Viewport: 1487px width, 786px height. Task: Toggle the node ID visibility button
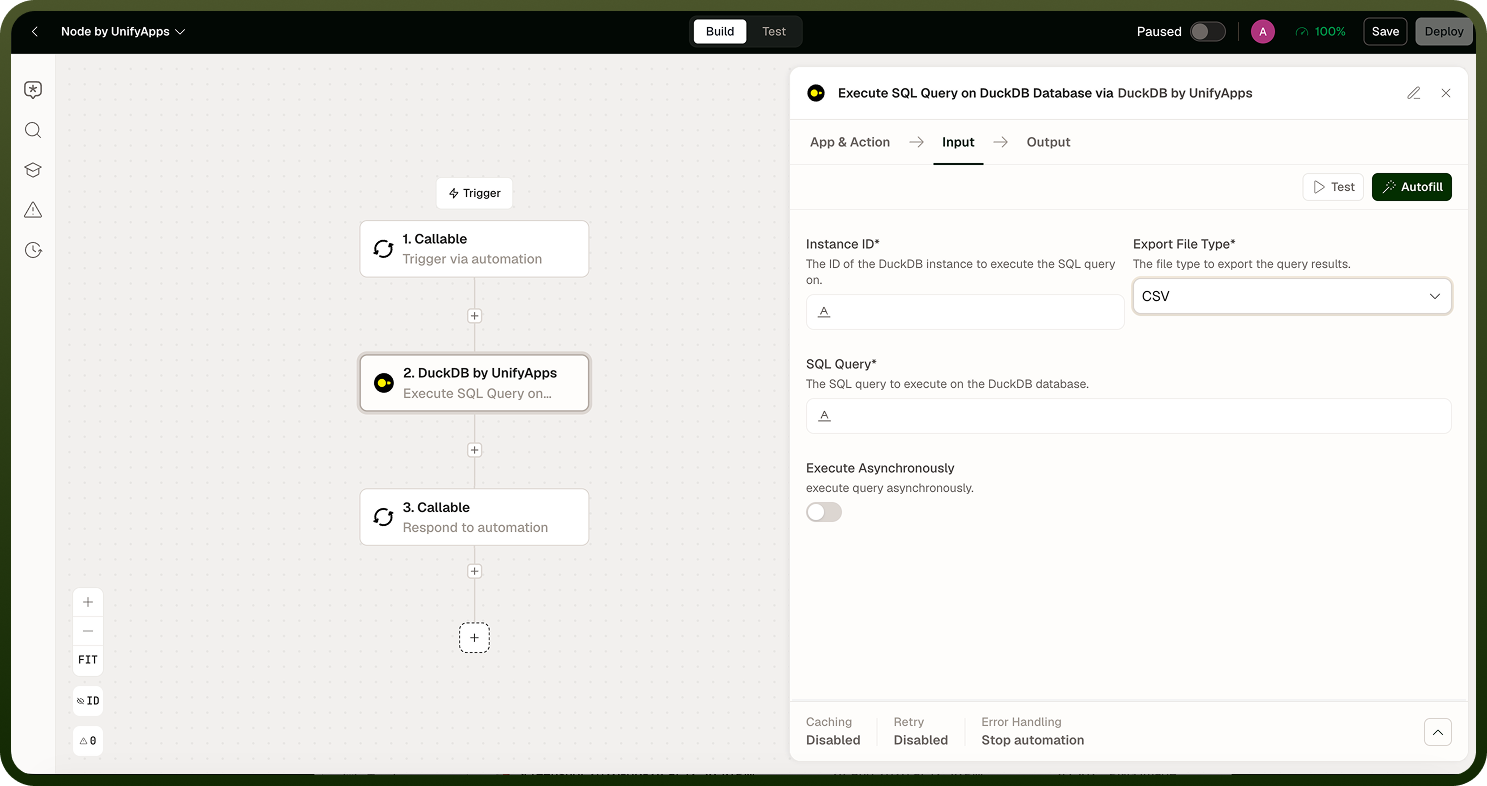point(88,701)
